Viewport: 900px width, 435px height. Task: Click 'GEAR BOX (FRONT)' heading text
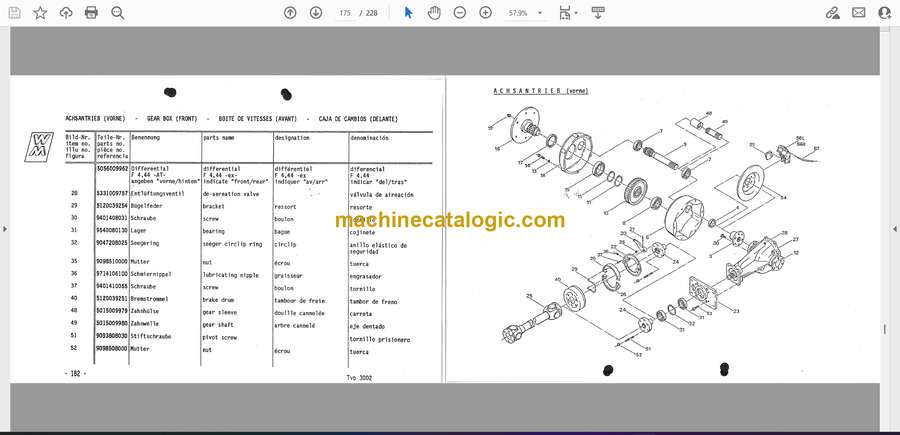(x=172, y=119)
